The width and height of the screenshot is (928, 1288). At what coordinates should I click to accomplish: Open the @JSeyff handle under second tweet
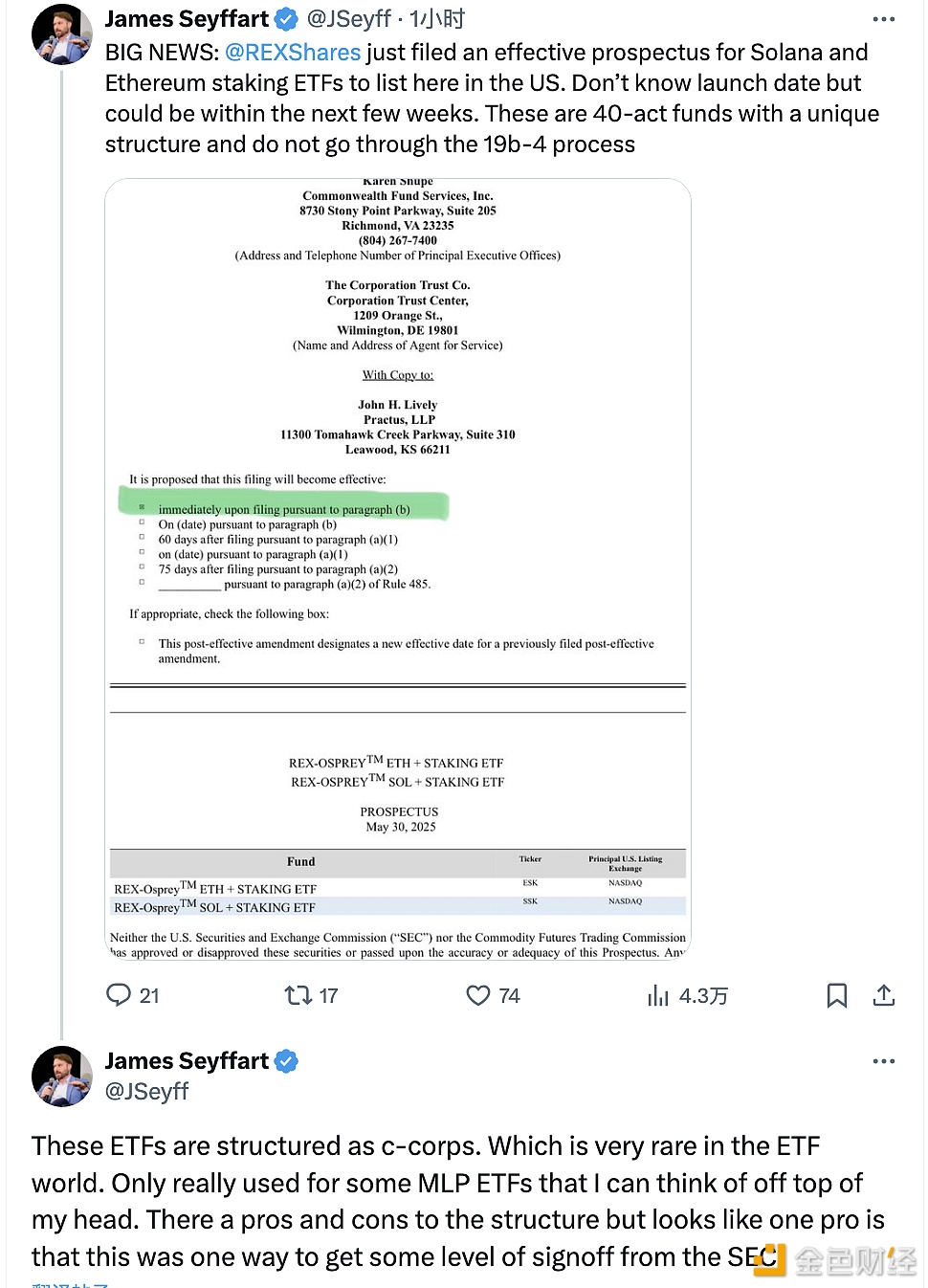point(146,1092)
